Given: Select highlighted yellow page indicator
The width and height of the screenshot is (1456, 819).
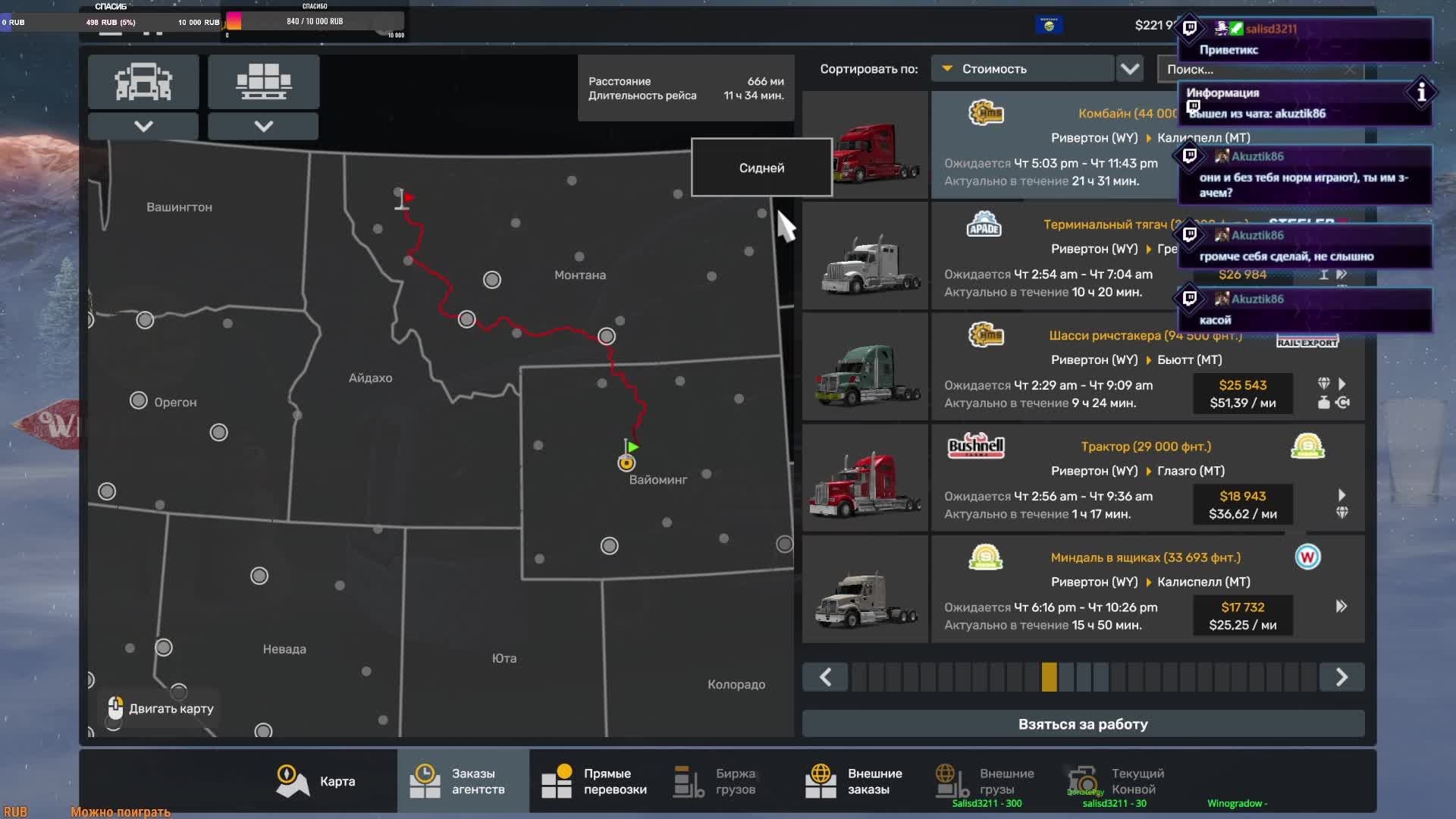Looking at the screenshot, I should click(x=1049, y=676).
